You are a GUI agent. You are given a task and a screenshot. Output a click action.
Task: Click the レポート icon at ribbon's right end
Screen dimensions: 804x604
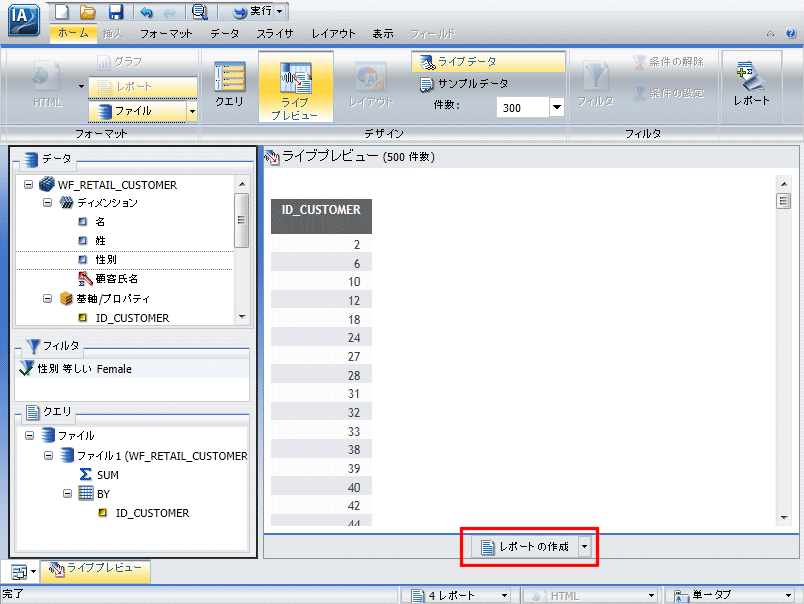click(x=751, y=84)
